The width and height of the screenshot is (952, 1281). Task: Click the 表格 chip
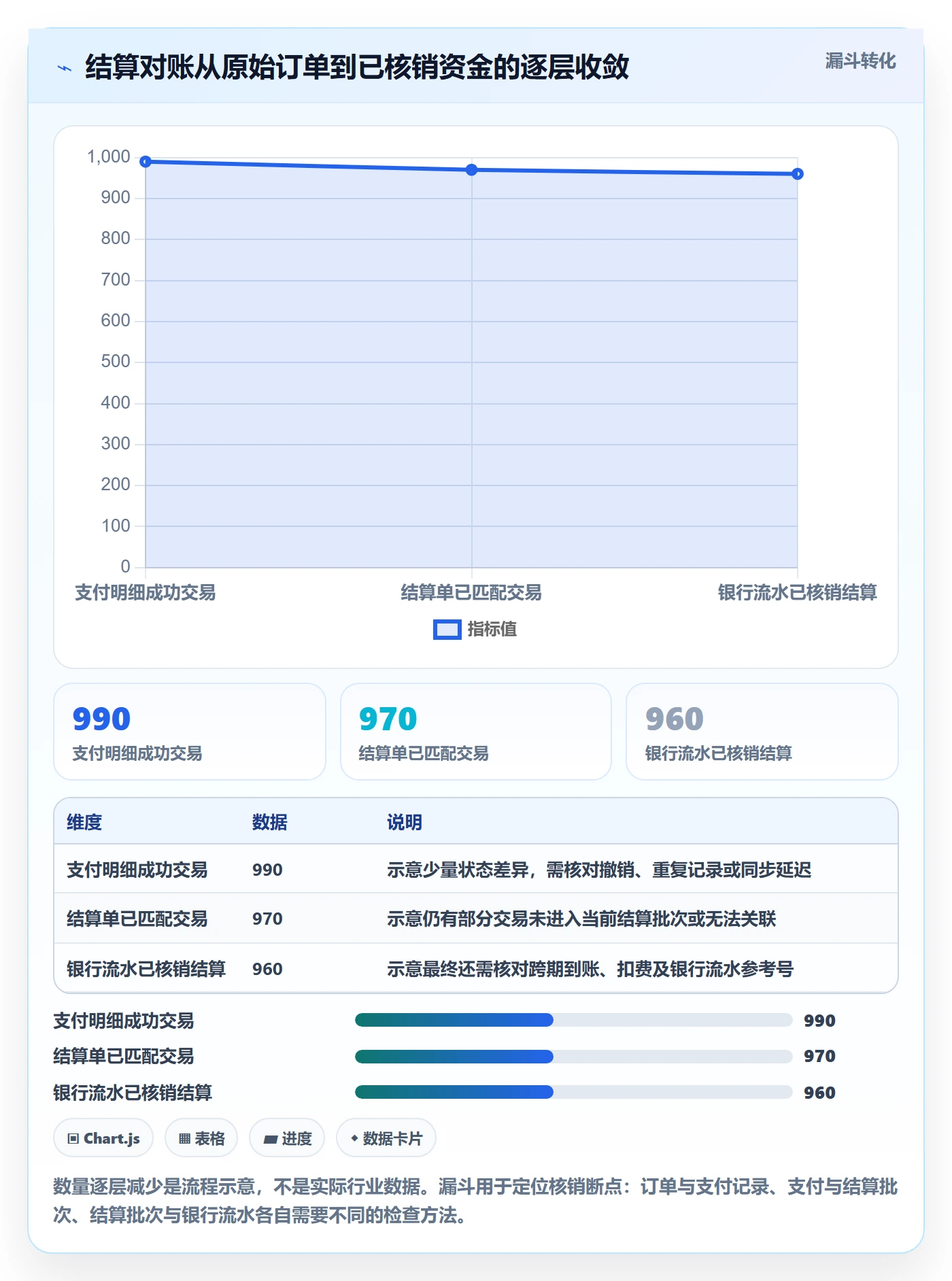201,1138
